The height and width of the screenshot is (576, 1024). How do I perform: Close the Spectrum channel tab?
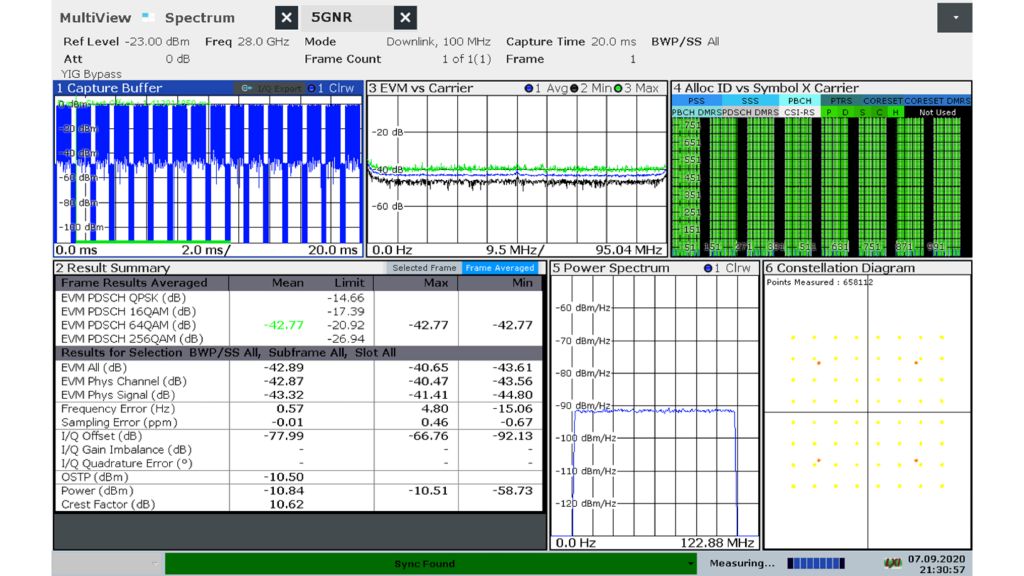pos(286,18)
